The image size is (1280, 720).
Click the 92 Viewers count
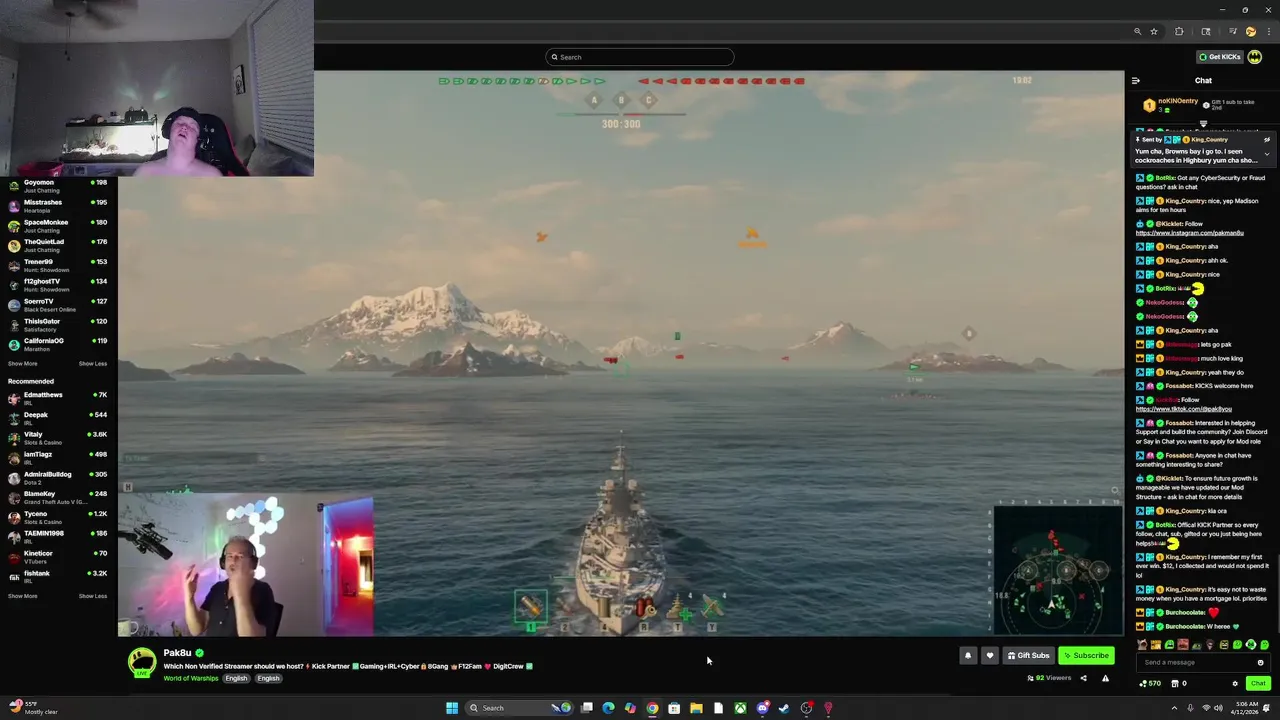(x=1049, y=678)
